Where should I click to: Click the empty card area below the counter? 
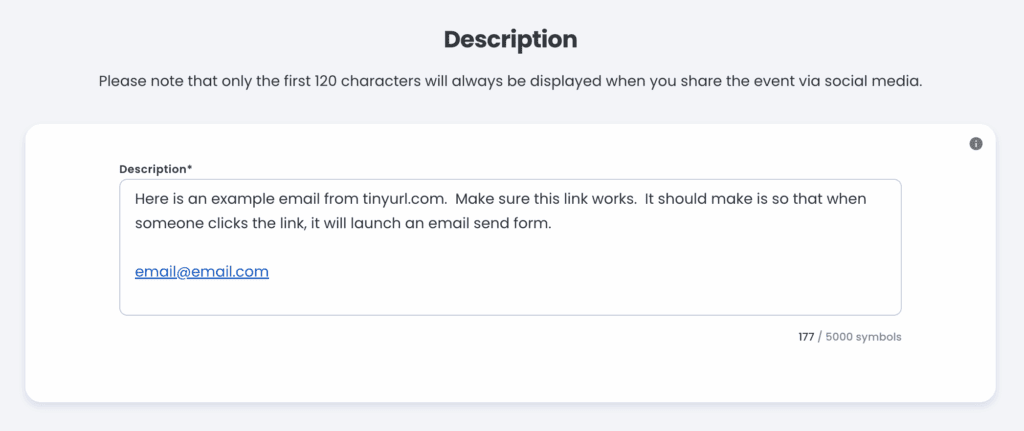click(x=510, y=374)
